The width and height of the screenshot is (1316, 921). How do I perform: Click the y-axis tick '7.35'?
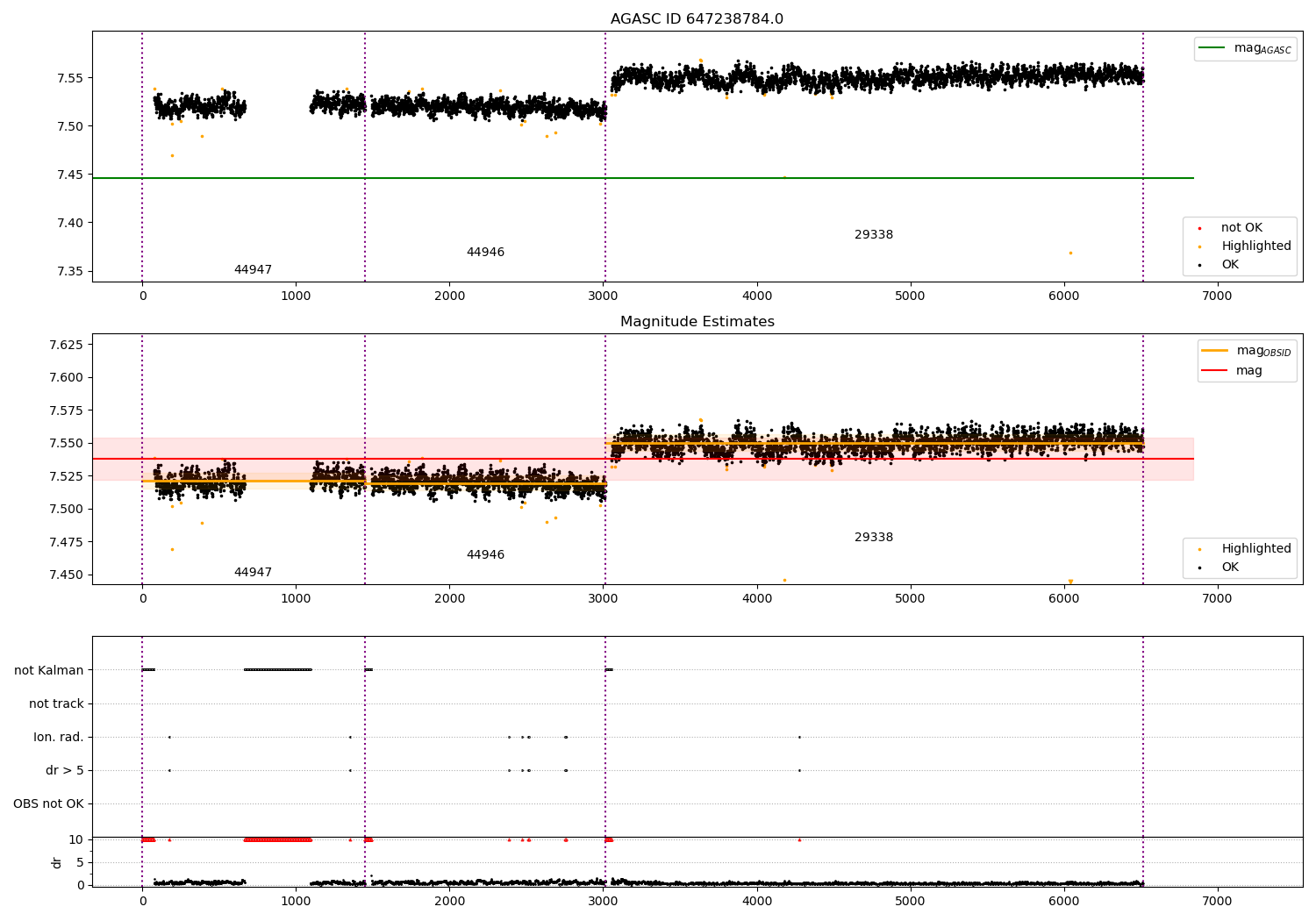70,271
